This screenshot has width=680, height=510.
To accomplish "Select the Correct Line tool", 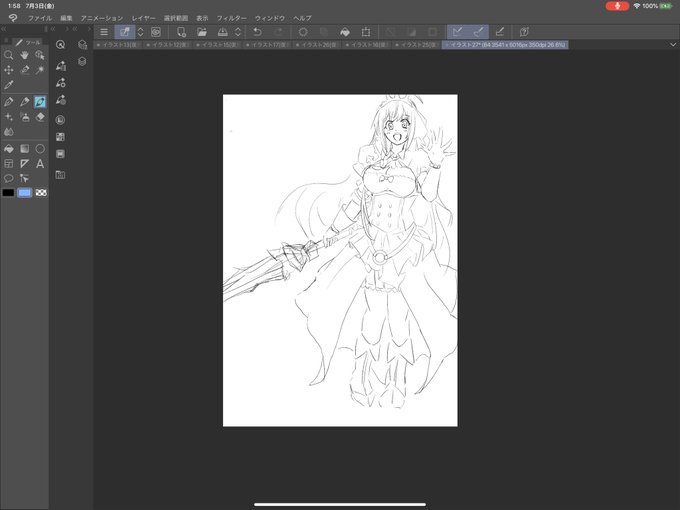I will [24, 178].
